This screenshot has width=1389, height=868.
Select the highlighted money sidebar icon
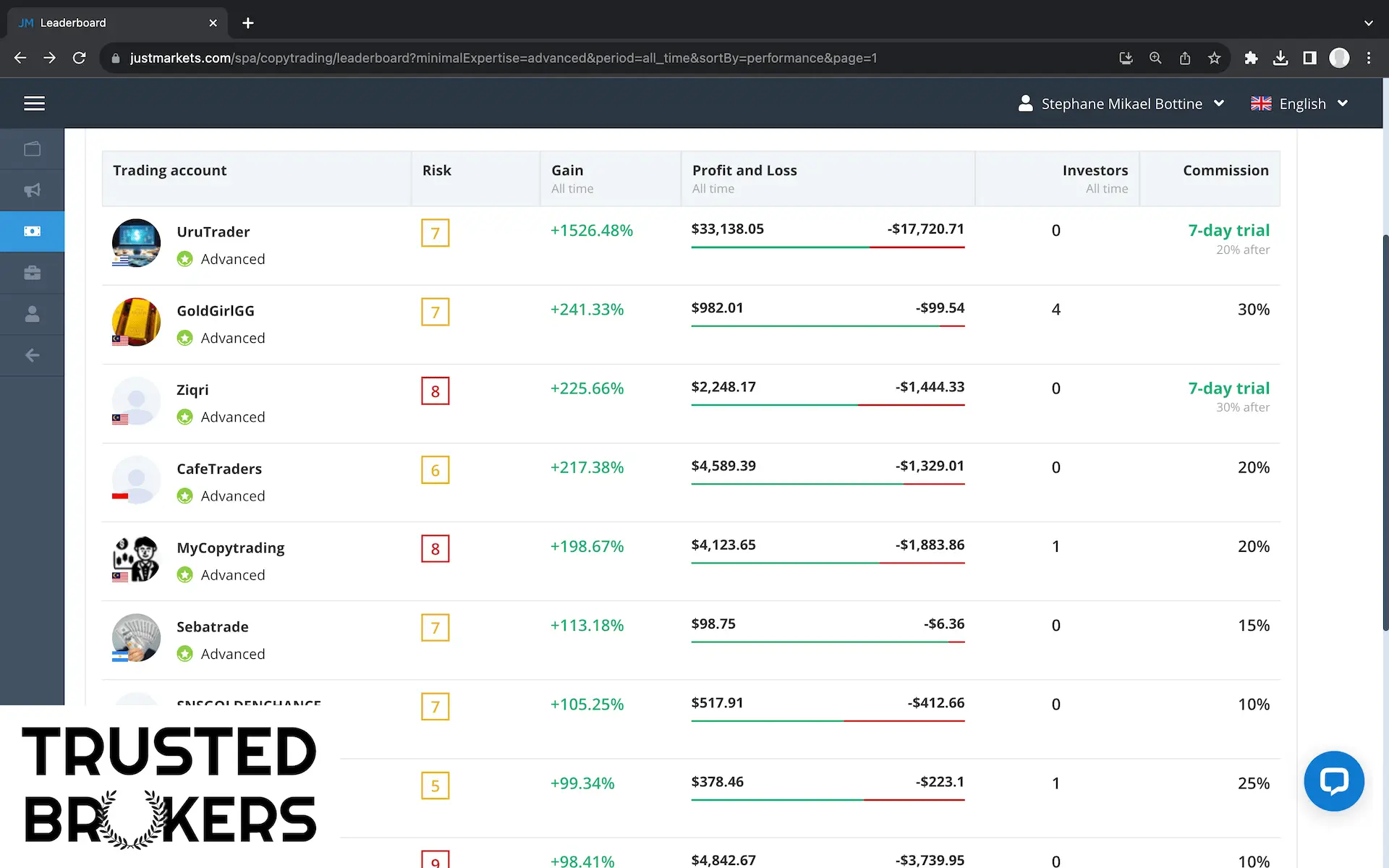point(32,231)
